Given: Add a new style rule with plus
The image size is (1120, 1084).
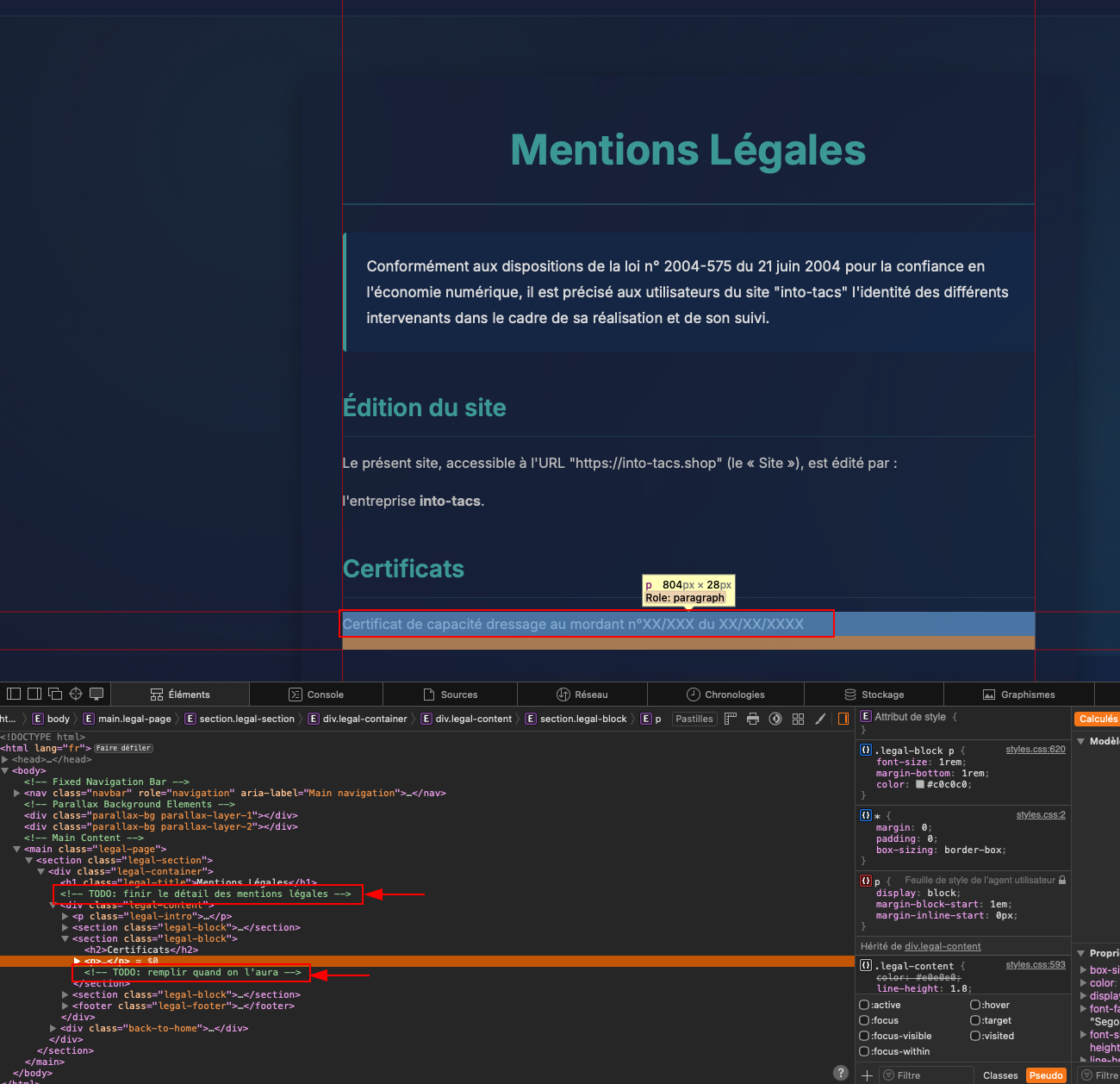Looking at the screenshot, I should [867, 1075].
